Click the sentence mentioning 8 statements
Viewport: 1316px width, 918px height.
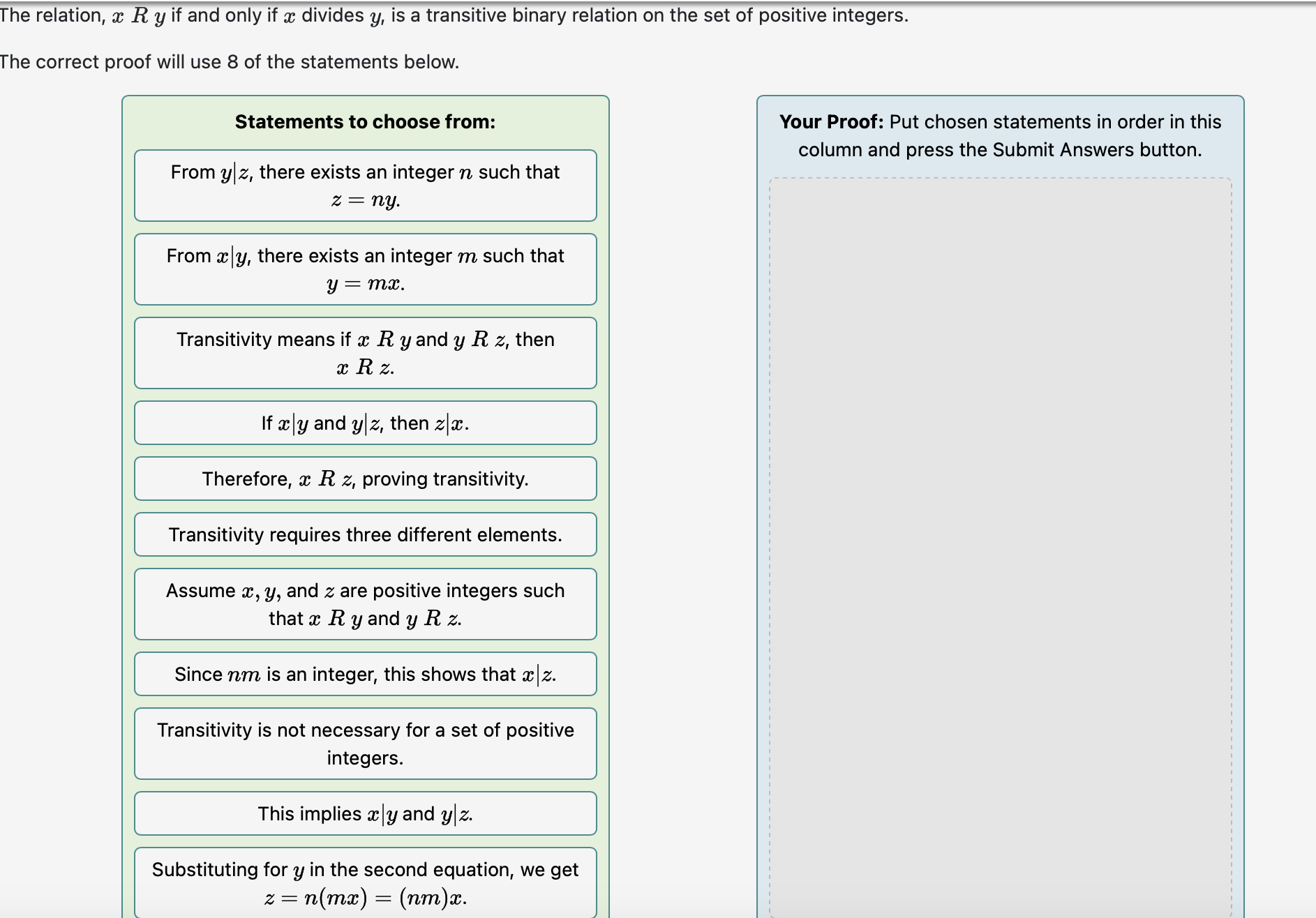(x=229, y=61)
